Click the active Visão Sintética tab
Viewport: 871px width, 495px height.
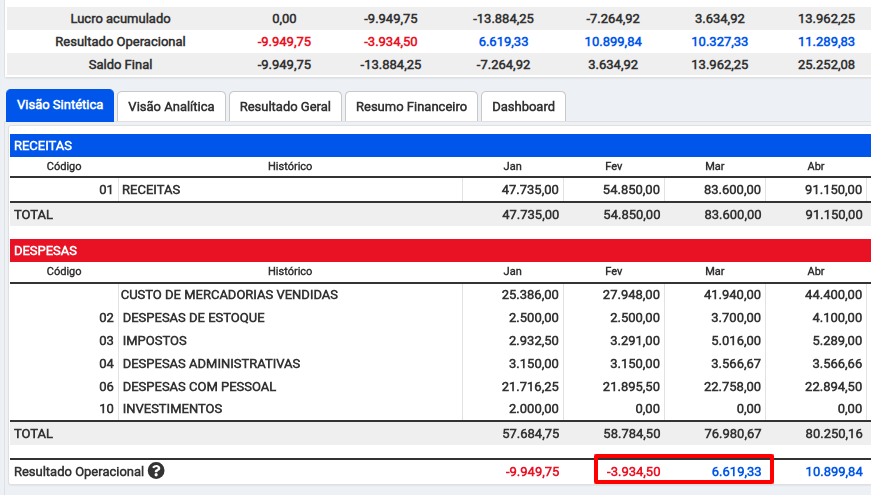point(60,105)
